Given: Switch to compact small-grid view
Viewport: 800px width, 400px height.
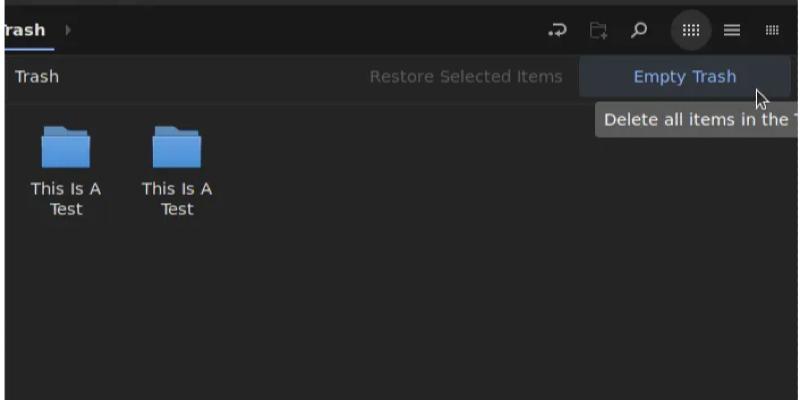Looking at the screenshot, I should pos(772,30).
